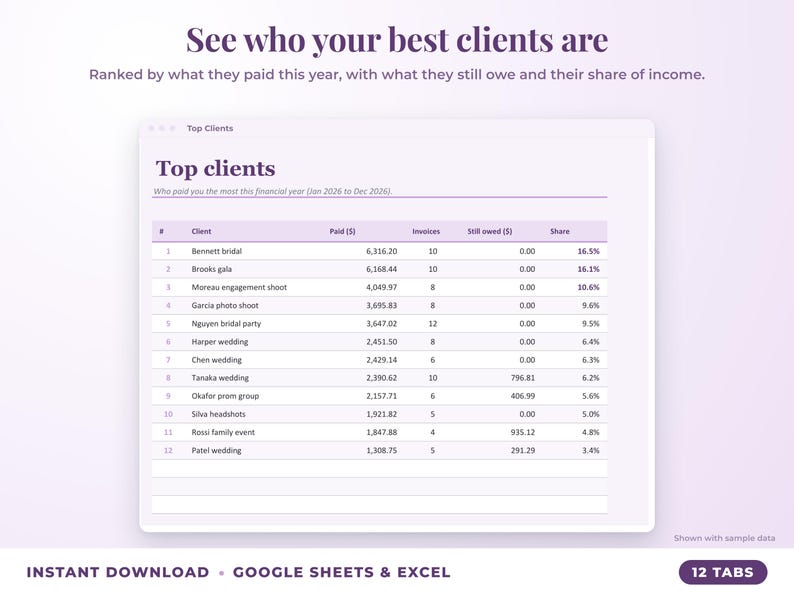This screenshot has width=794, height=596.
Task: Click the Invoices column header
Action: pos(426,231)
